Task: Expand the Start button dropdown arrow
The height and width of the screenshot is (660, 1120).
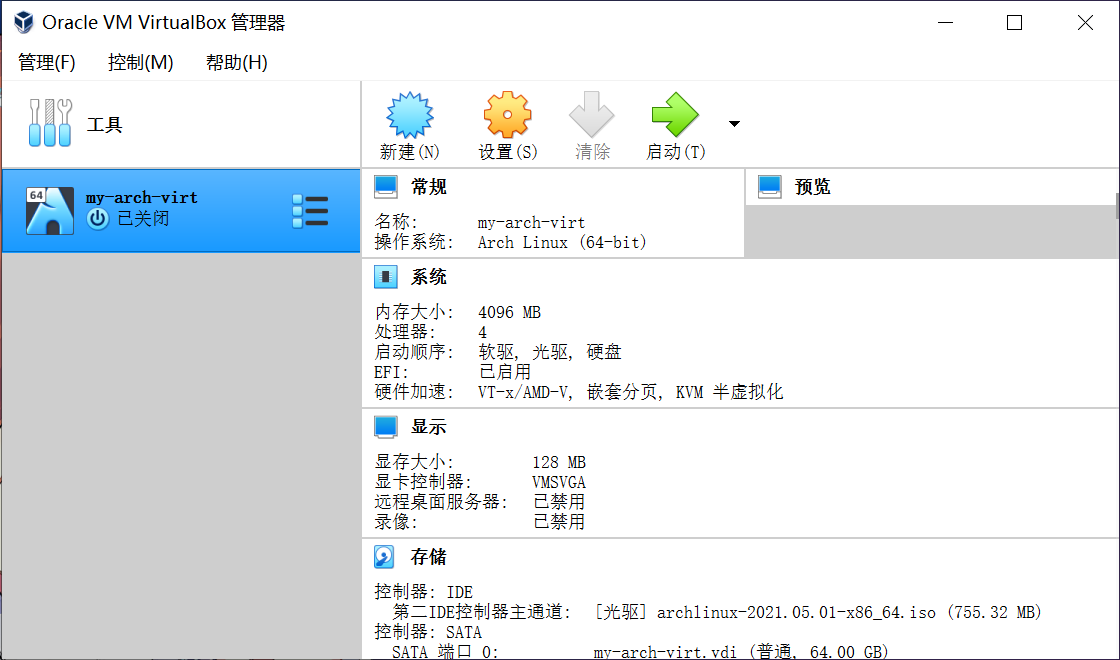Action: [734, 124]
